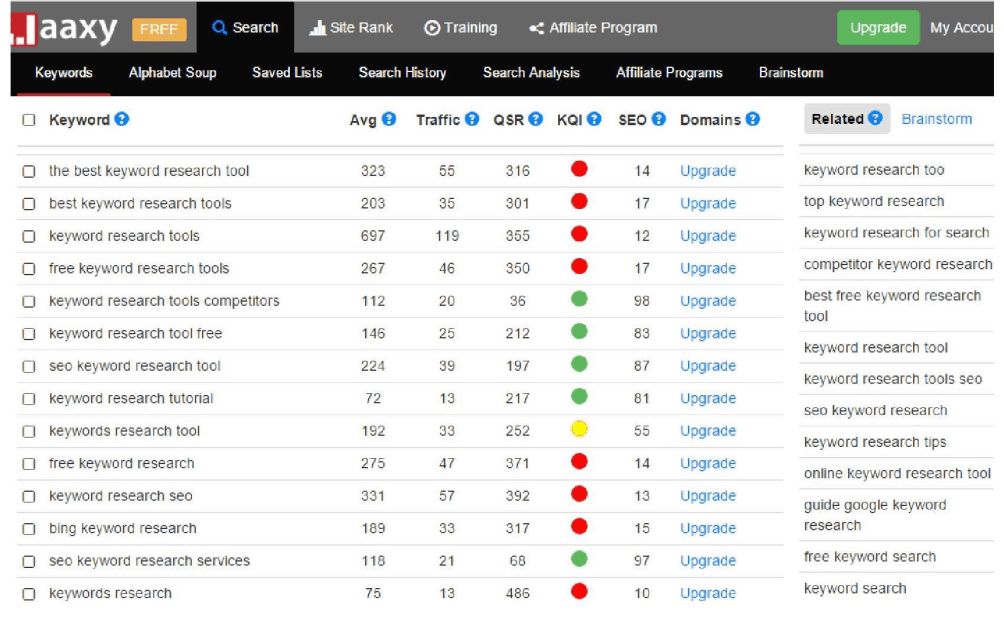Screen dimensions: 1004x630
Task: Click Upgrade link for keyword research seo
Action: coord(708,496)
